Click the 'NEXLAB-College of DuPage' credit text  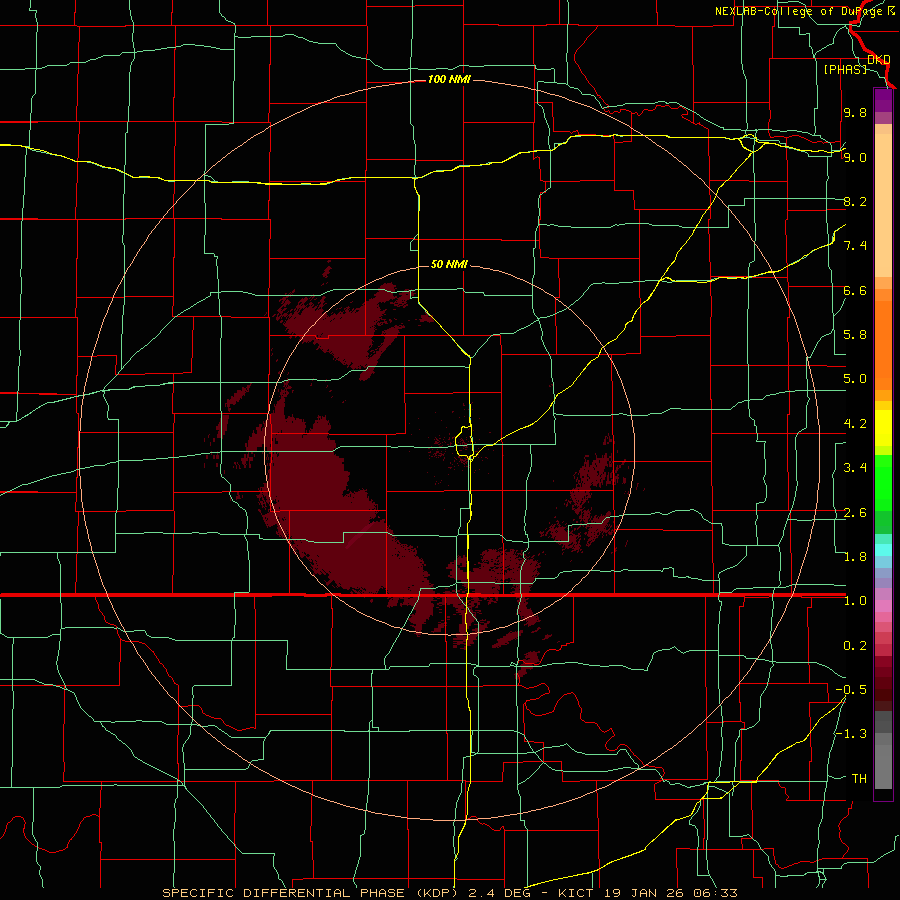[800, 11]
